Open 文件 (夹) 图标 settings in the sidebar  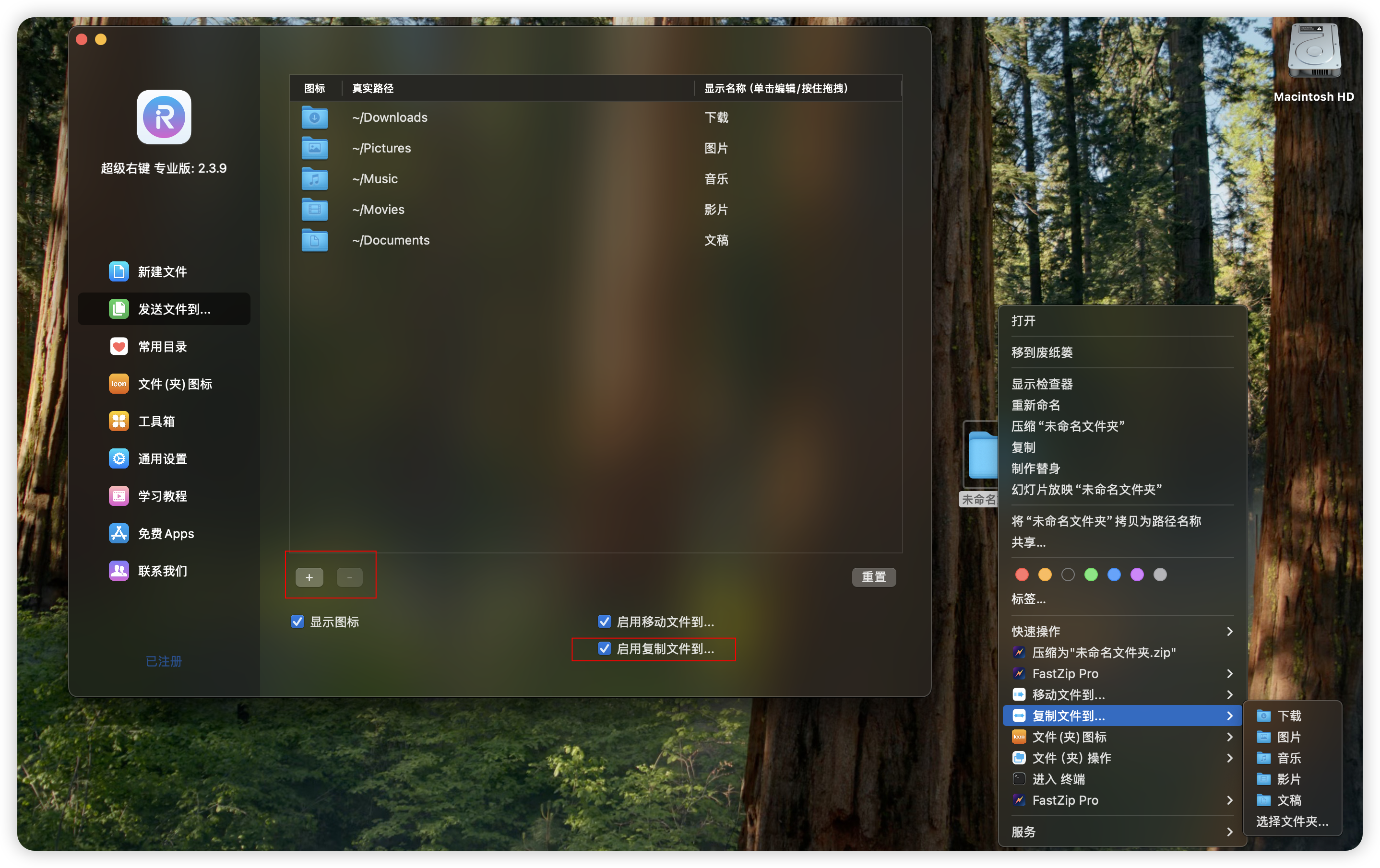[x=174, y=384]
